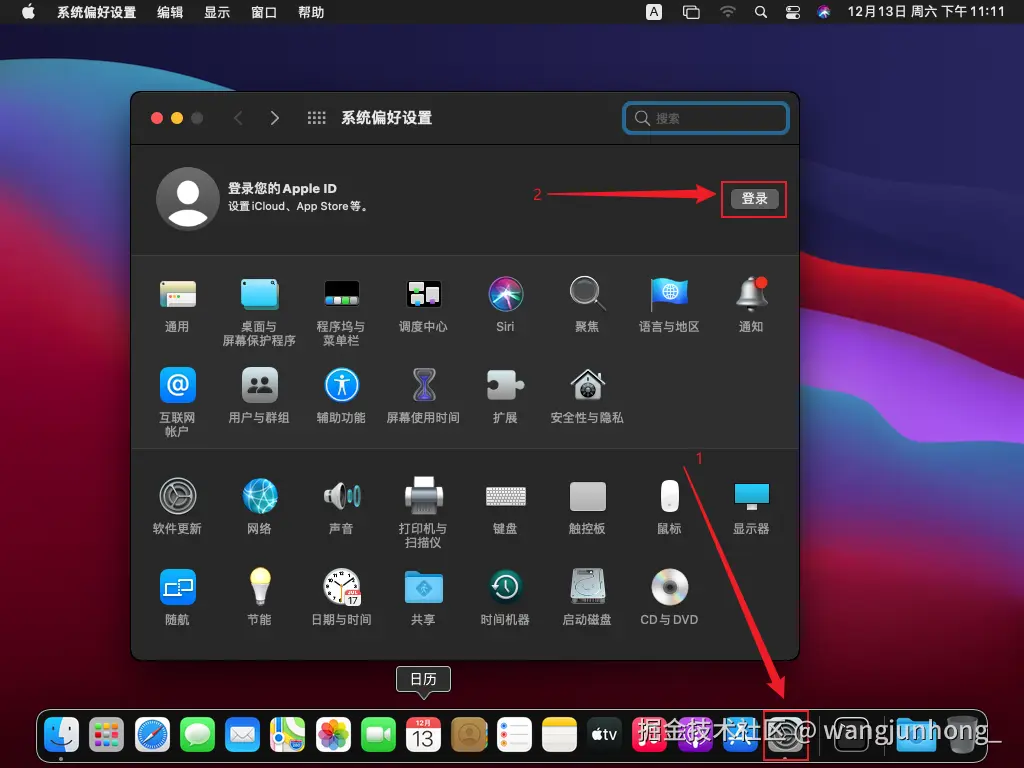Open 声音 (Sound) preferences
Screen dimensions: 1024x768
point(341,497)
